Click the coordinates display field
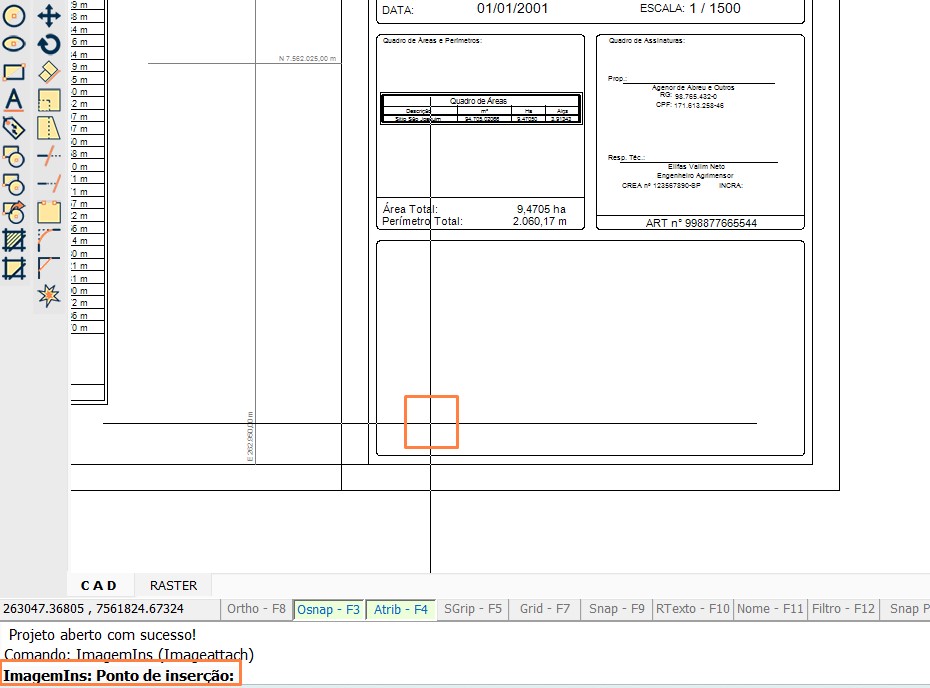Image resolution: width=930 pixels, height=688 pixels. [110, 609]
